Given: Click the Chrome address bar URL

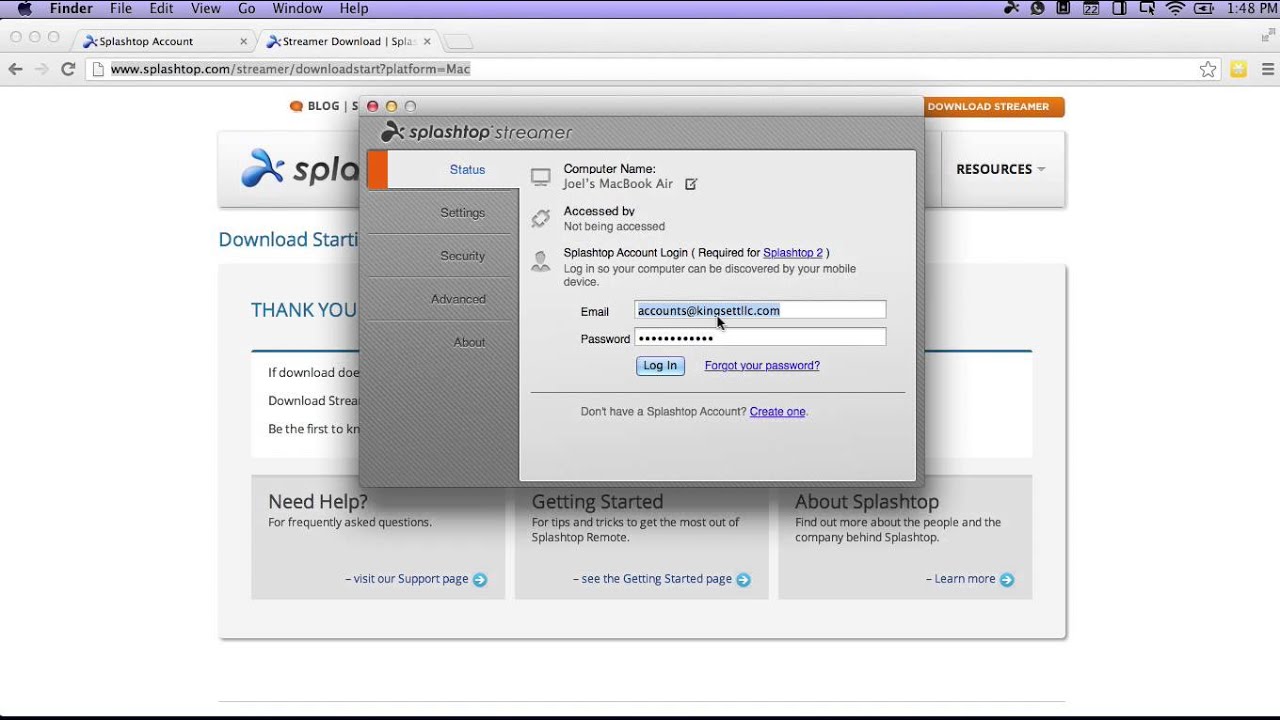Looking at the screenshot, I should click(290, 69).
